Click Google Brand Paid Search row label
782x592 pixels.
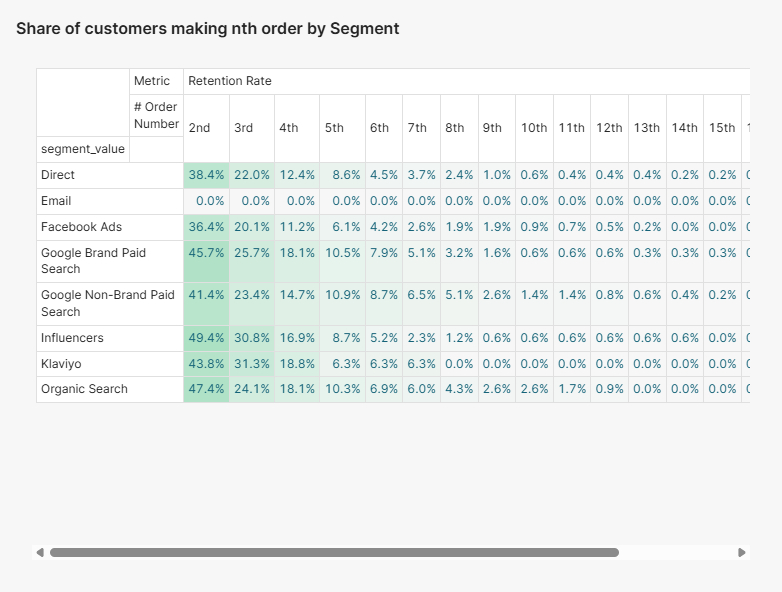tap(93, 261)
